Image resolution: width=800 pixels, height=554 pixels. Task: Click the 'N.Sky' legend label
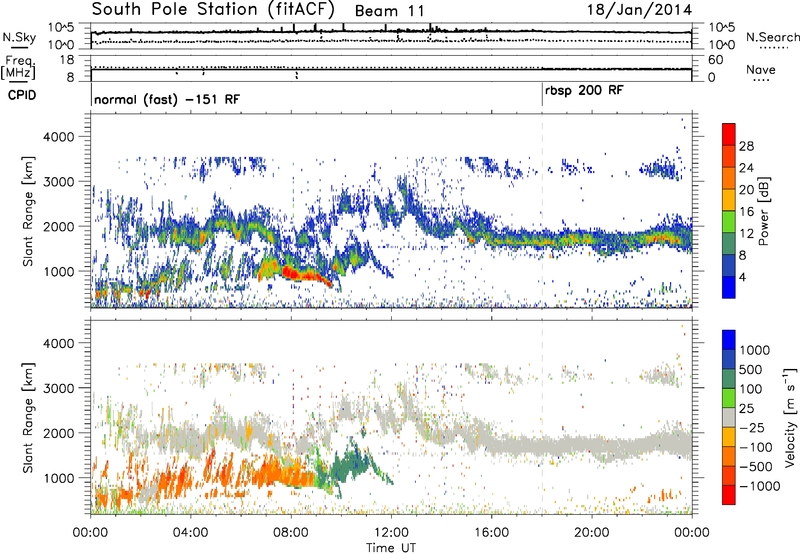[19, 37]
